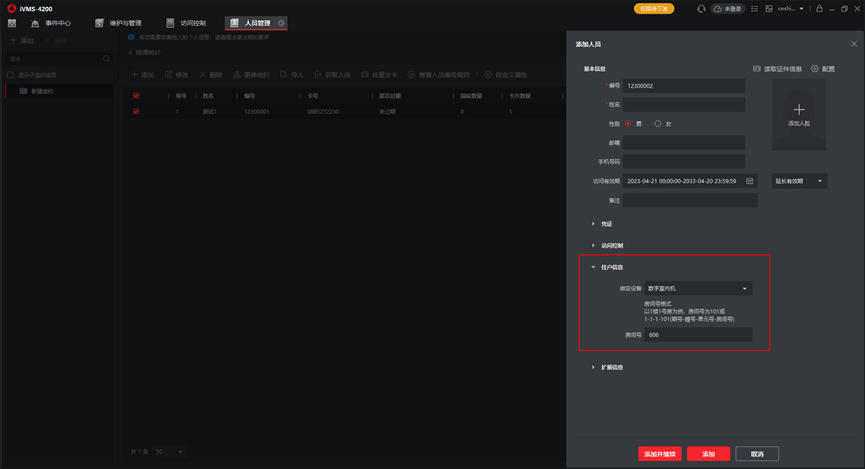Toggle the select-all checkbox in table header
This screenshot has height=469, width=865.
136,95
